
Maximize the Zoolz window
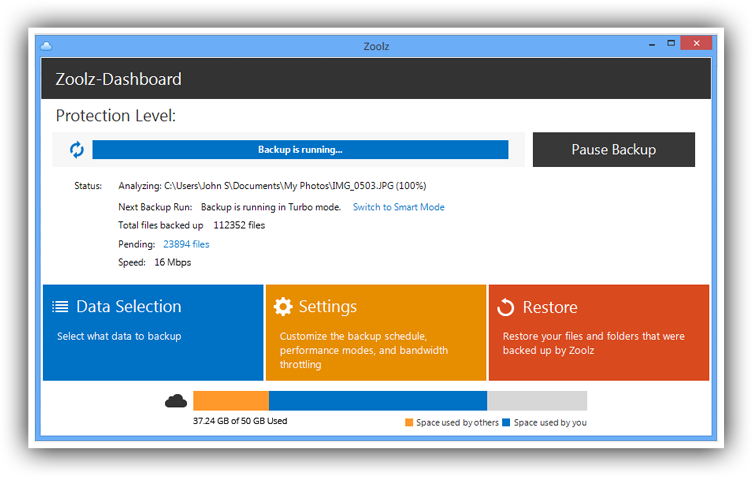pos(671,43)
